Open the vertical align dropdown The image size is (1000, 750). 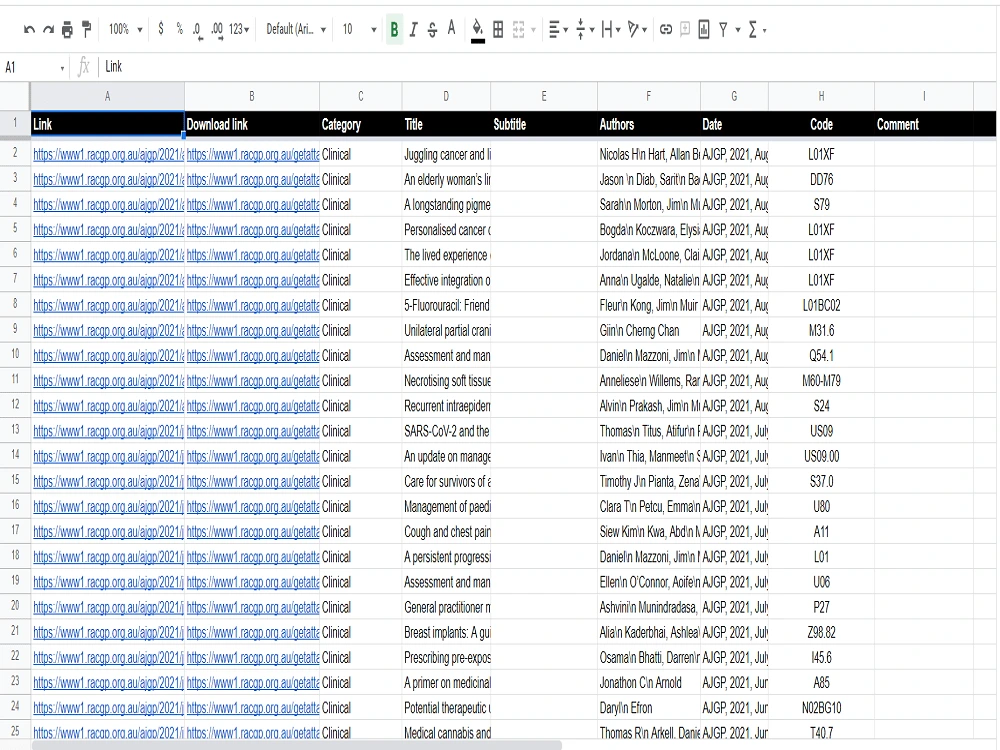click(584, 29)
